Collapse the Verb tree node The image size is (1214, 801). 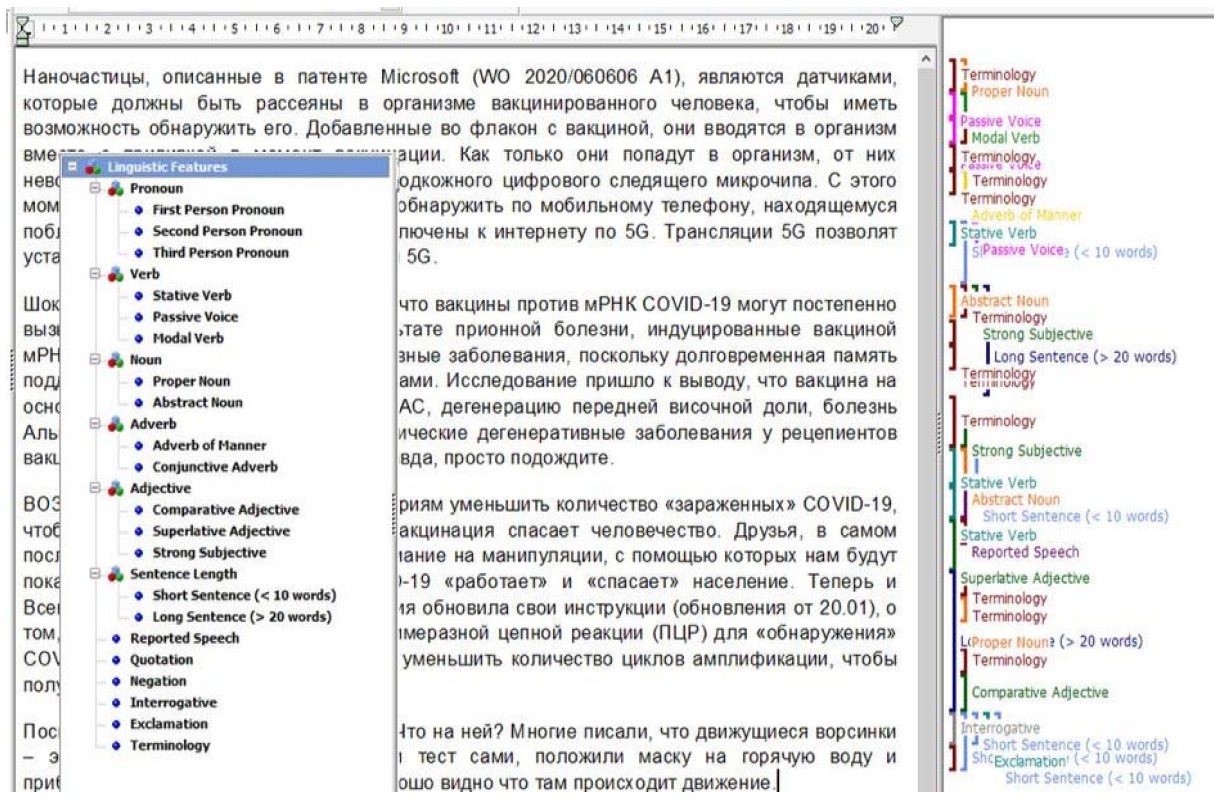click(95, 274)
